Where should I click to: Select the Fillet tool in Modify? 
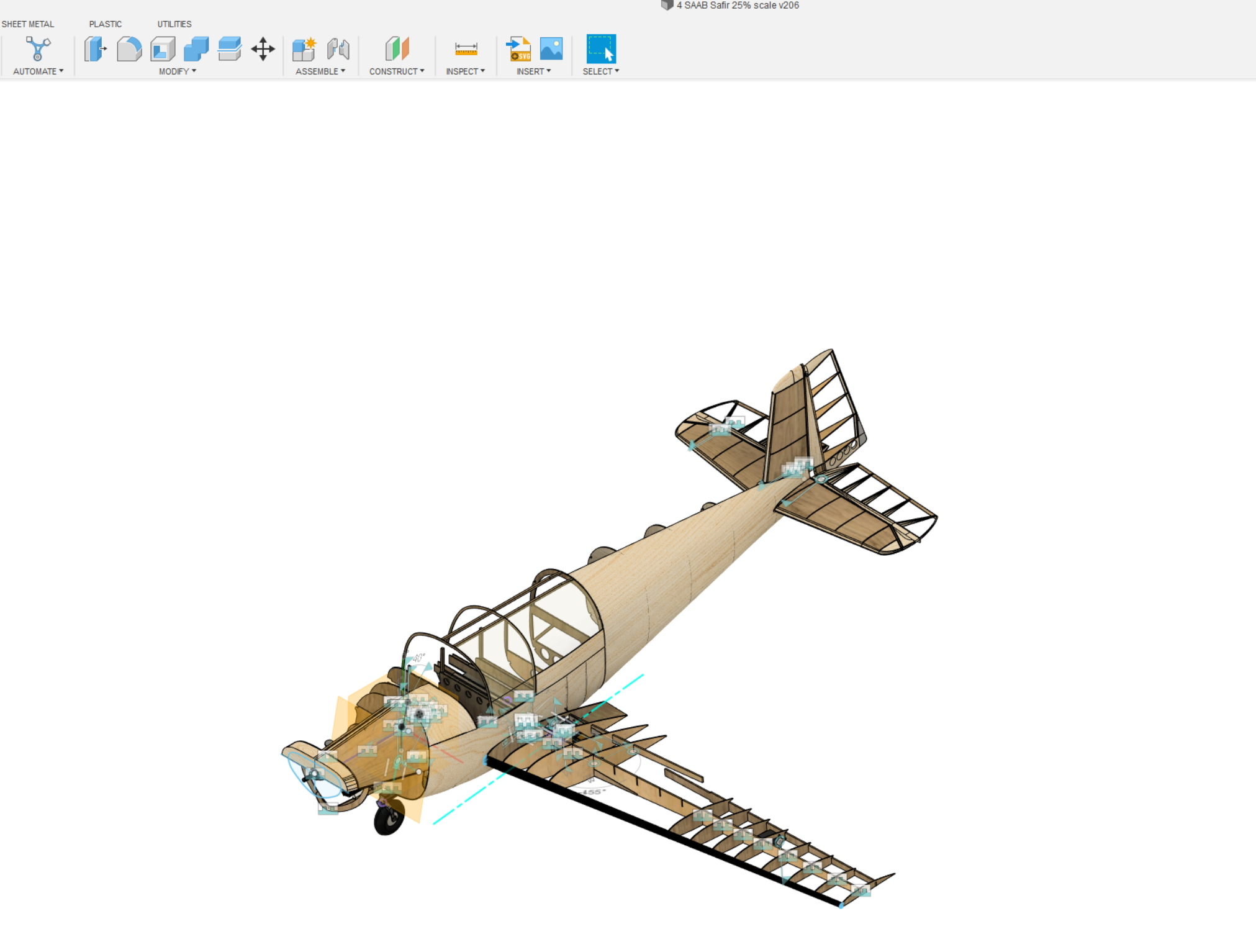click(x=130, y=49)
